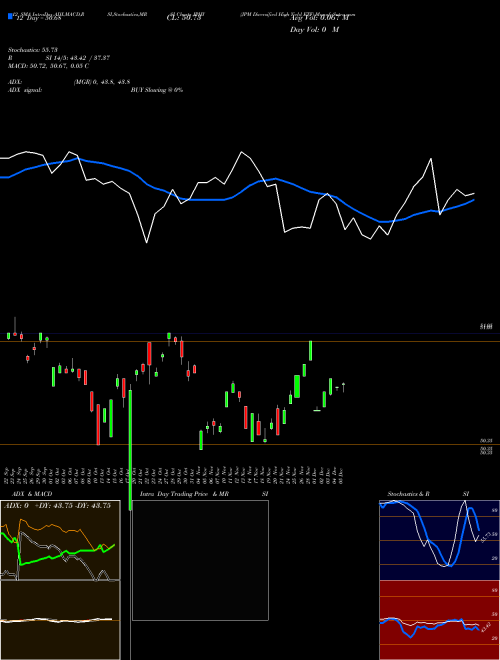Select the 'Stochastics: 53.73' reading
Image resolution: width=500 pixels, height=660 pixels.
pos(33,50)
